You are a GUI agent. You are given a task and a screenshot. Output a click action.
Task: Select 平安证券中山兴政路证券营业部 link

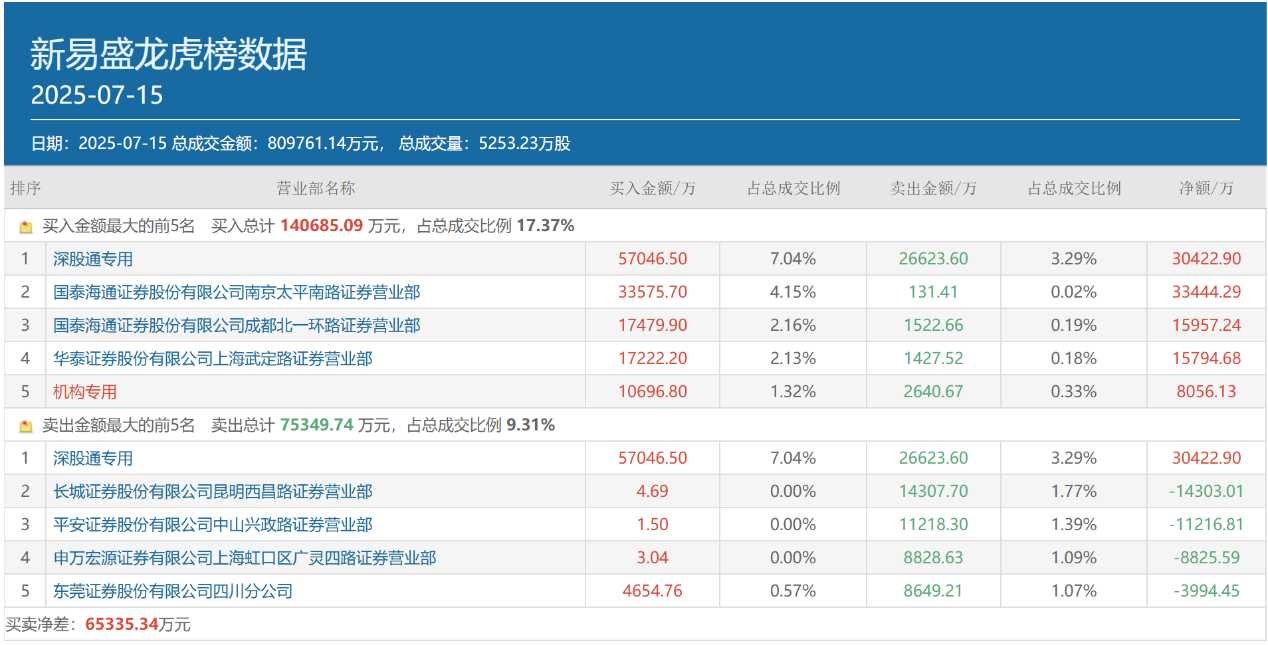click(212, 524)
